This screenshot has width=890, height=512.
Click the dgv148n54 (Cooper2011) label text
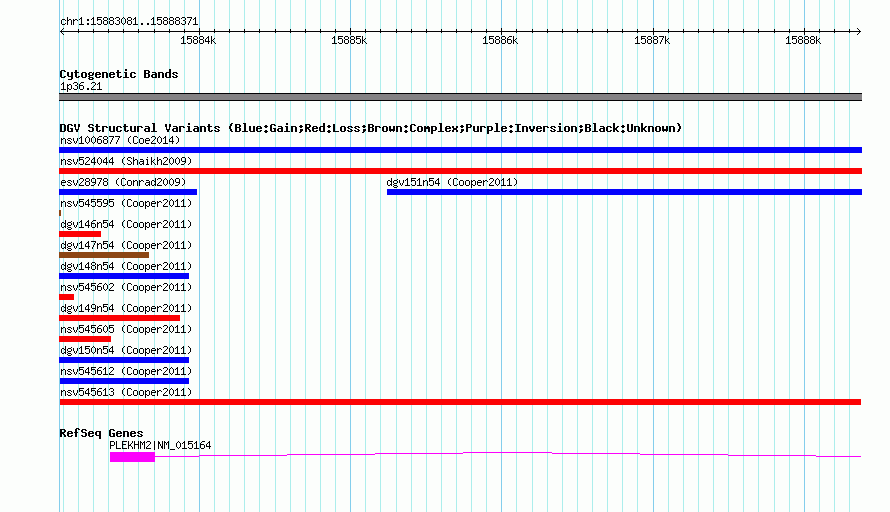coord(126,266)
